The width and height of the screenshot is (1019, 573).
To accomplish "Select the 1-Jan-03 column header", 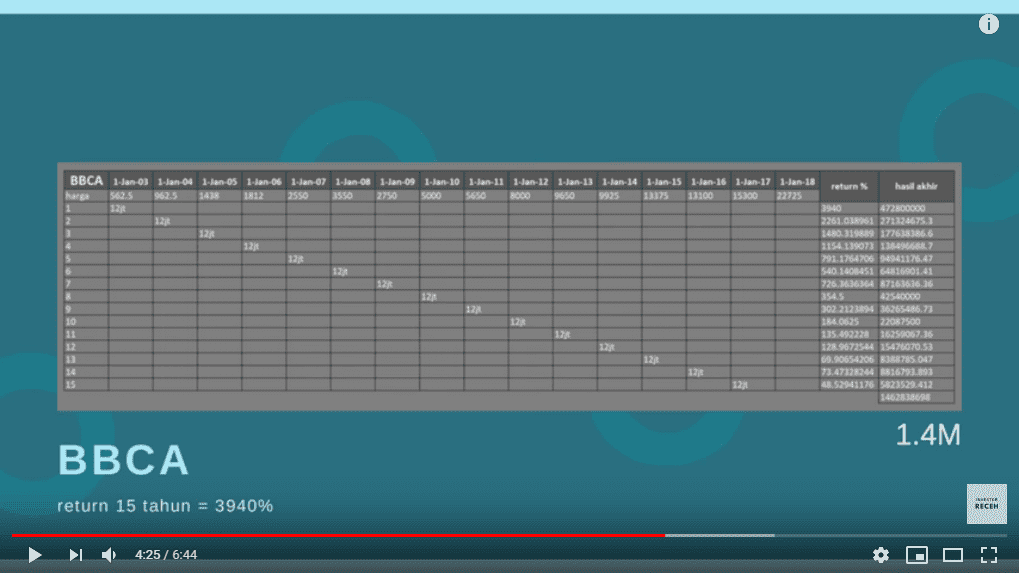I will [131, 182].
